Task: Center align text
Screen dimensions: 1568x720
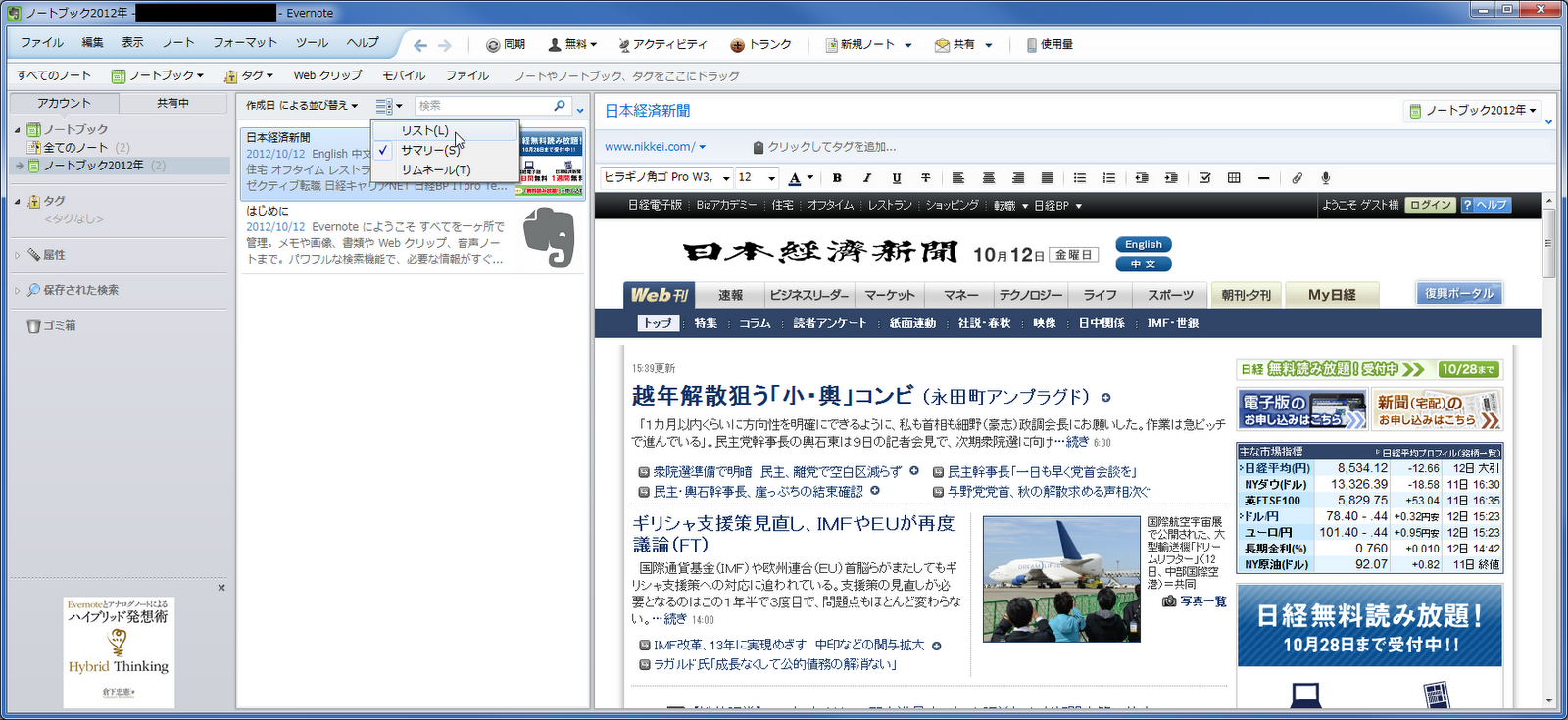Action: tap(988, 178)
